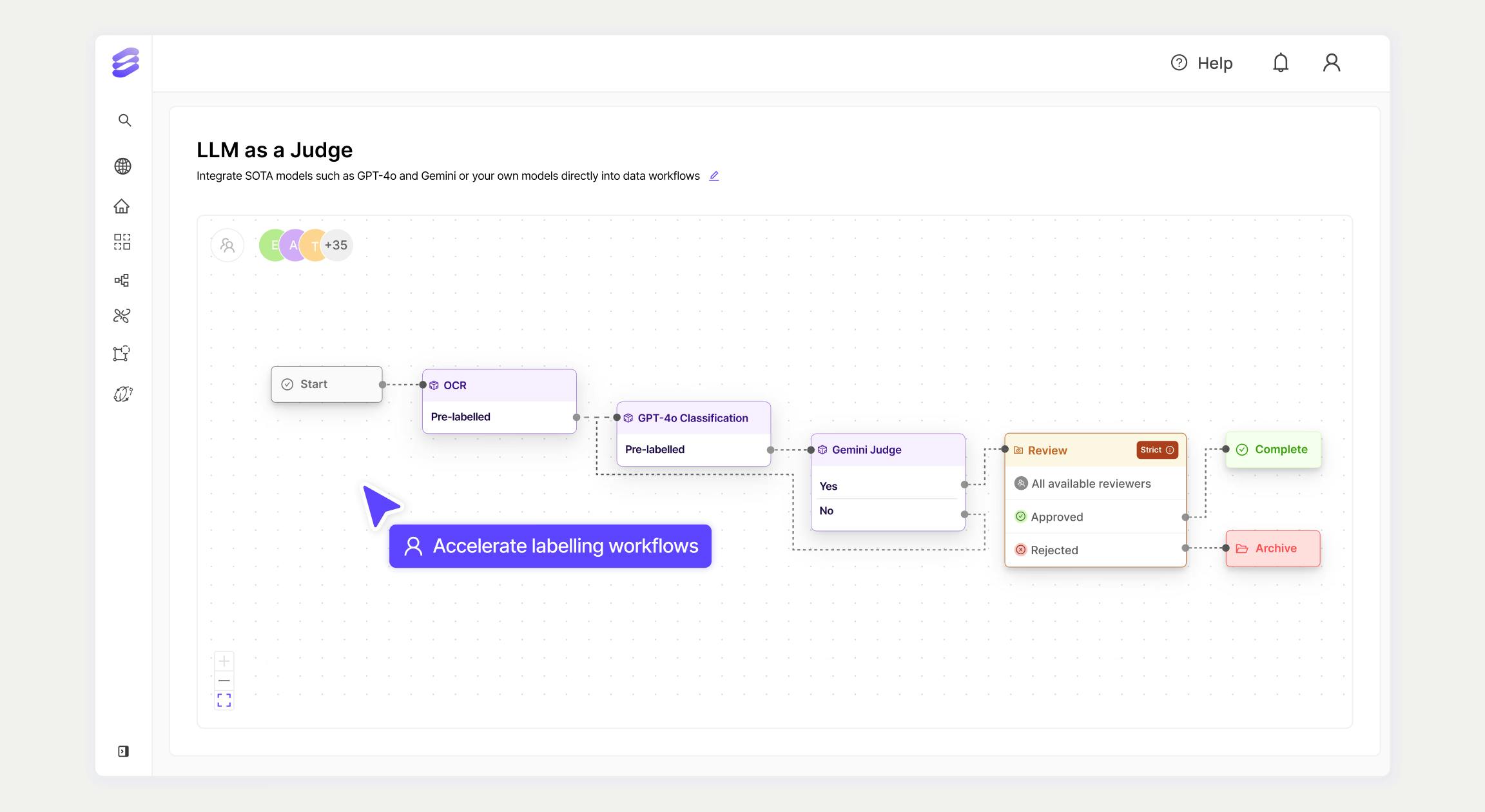Open the user profile icon in header
Image resolution: width=1485 pixels, height=812 pixels.
click(x=1332, y=63)
